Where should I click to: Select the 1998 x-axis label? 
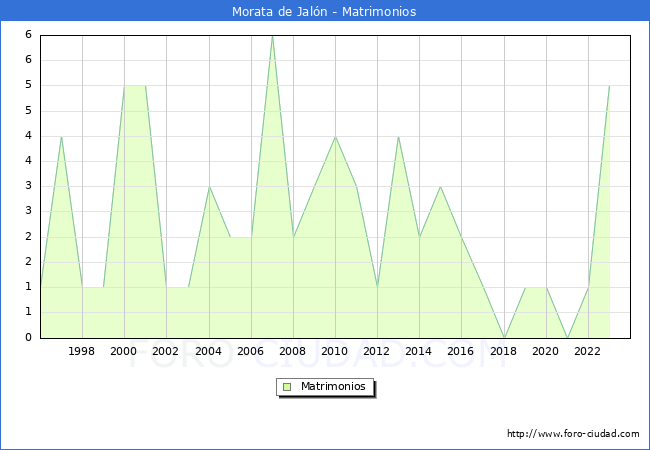[82, 351]
